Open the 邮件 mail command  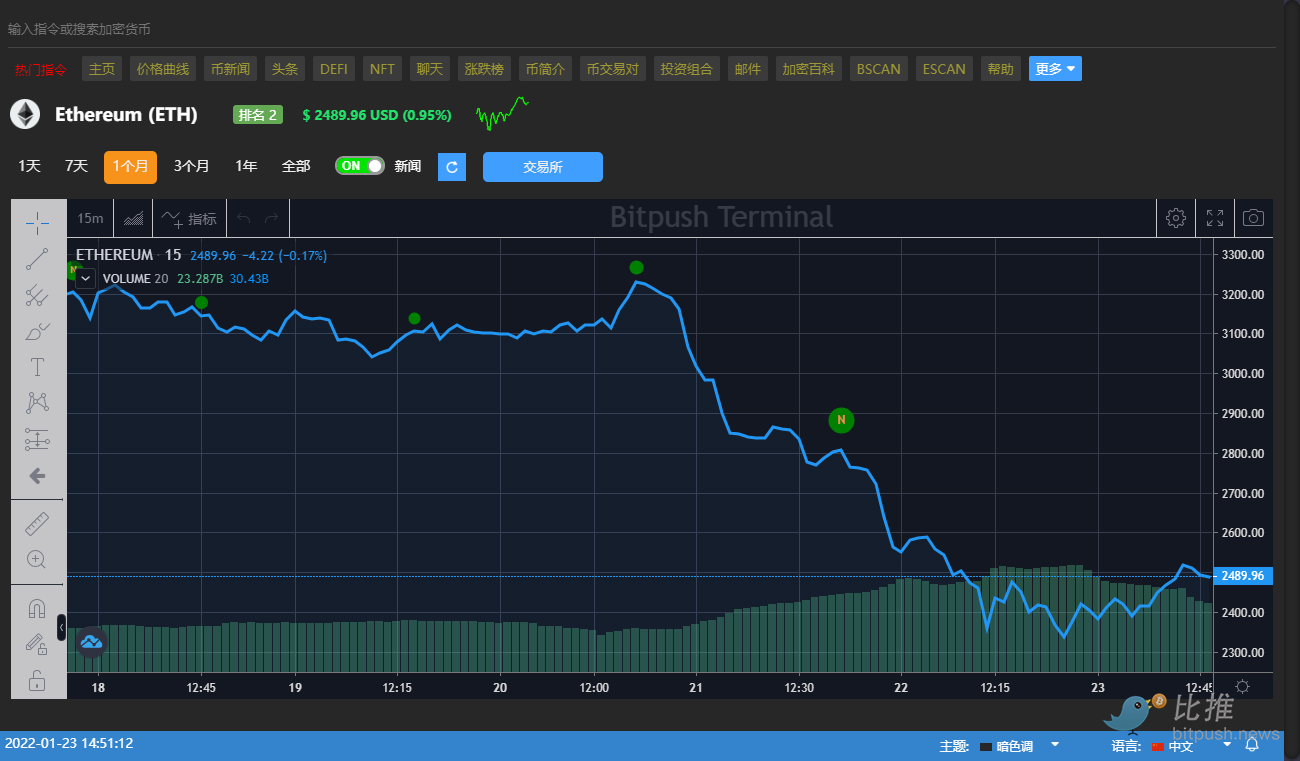[x=748, y=69]
